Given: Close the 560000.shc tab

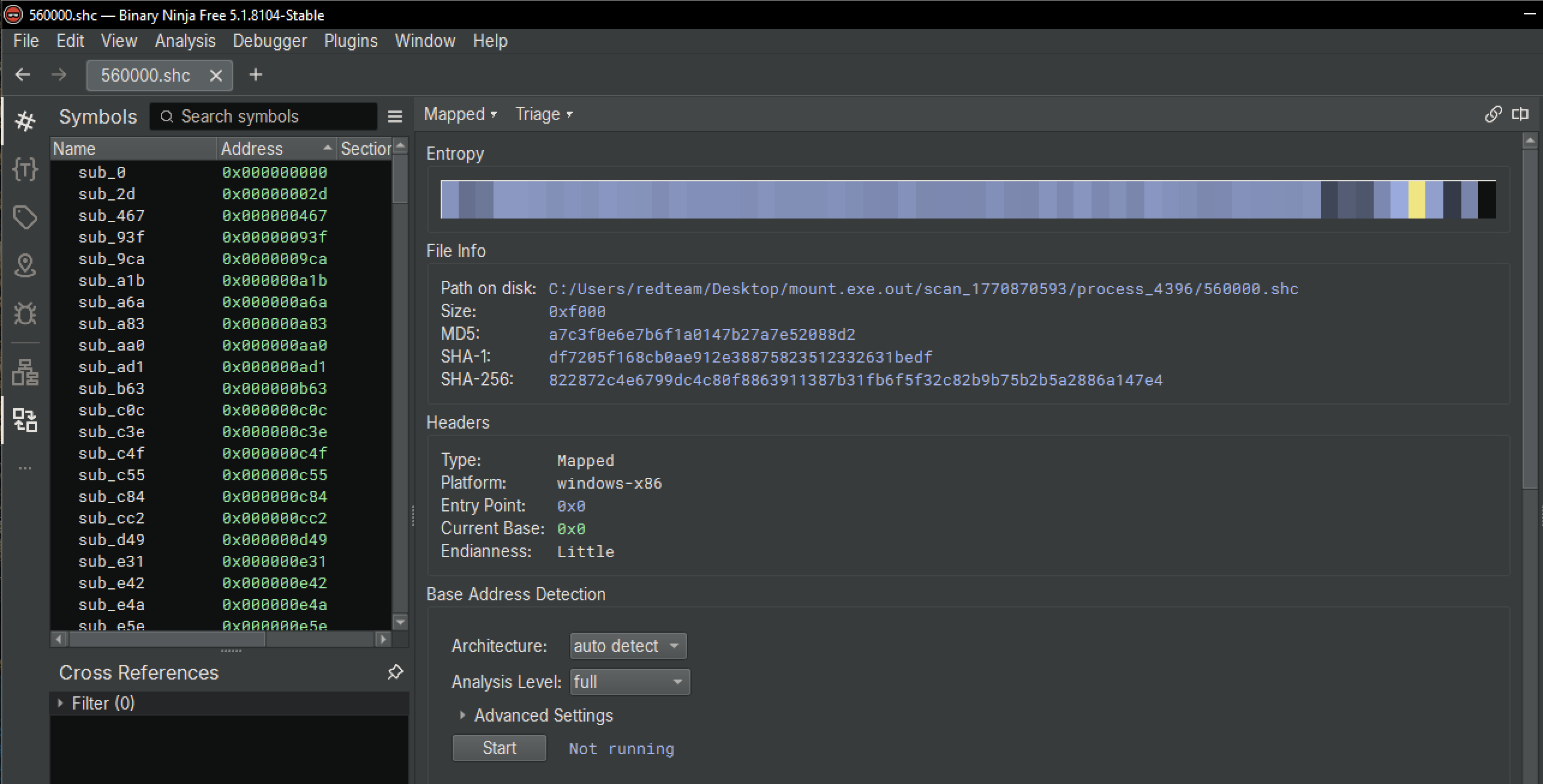Looking at the screenshot, I should point(216,76).
